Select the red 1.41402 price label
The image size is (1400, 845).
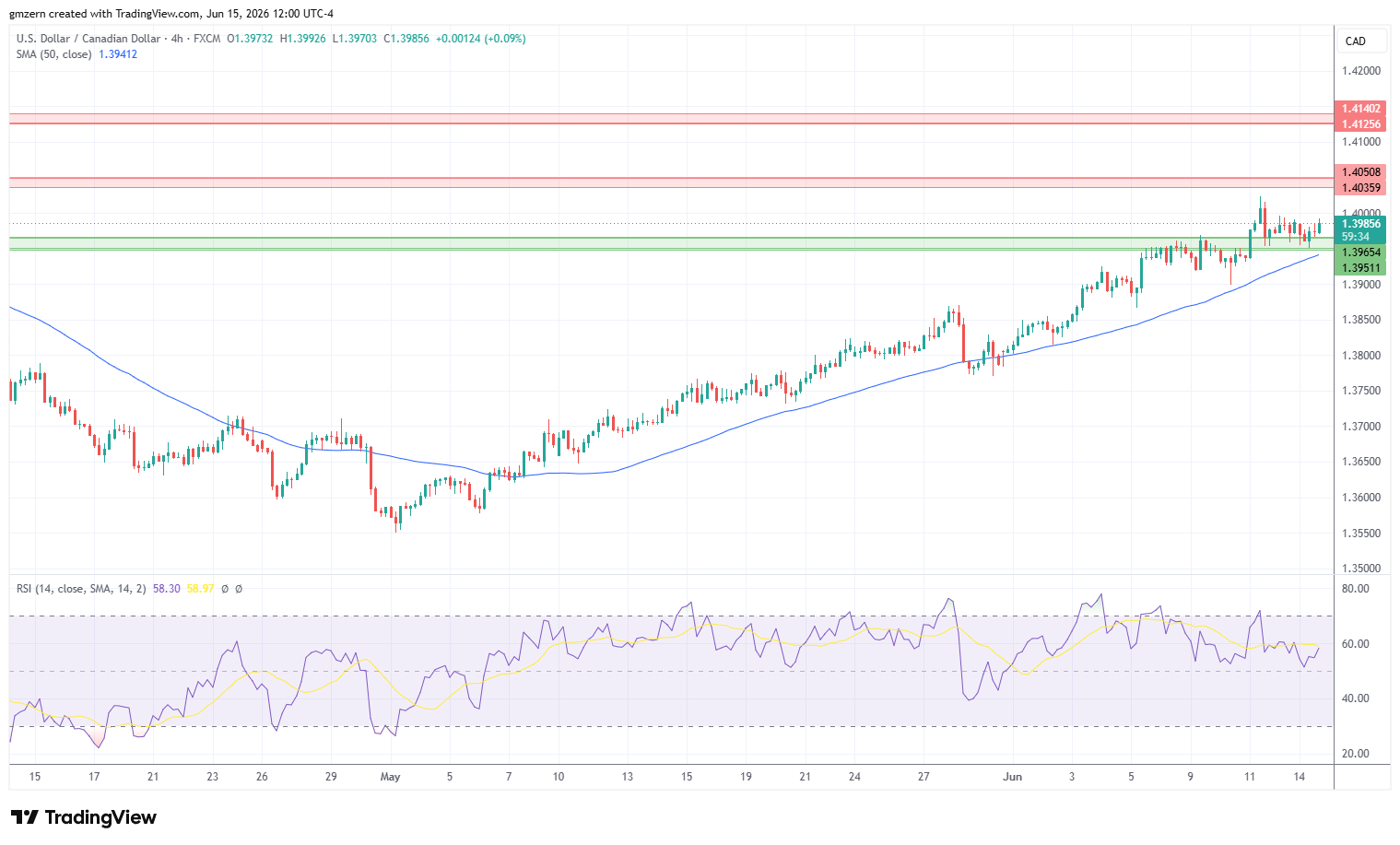pos(1360,109)
